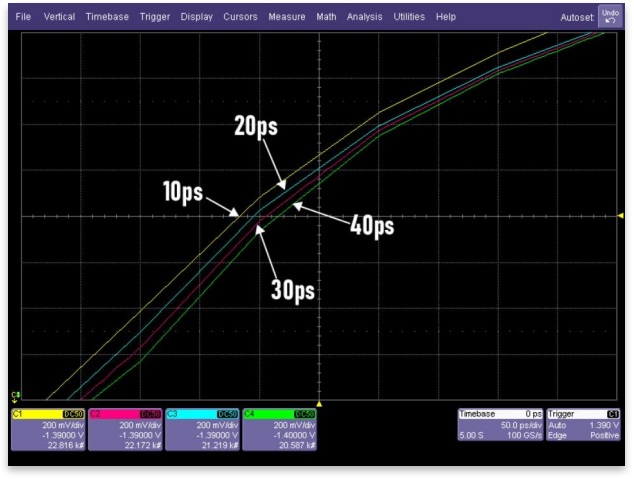Image resolution: width=634 pixels, height=479 pixels.
Task: Open the C2 magenta channel descriptor box
Action: [x=125, y=428]
